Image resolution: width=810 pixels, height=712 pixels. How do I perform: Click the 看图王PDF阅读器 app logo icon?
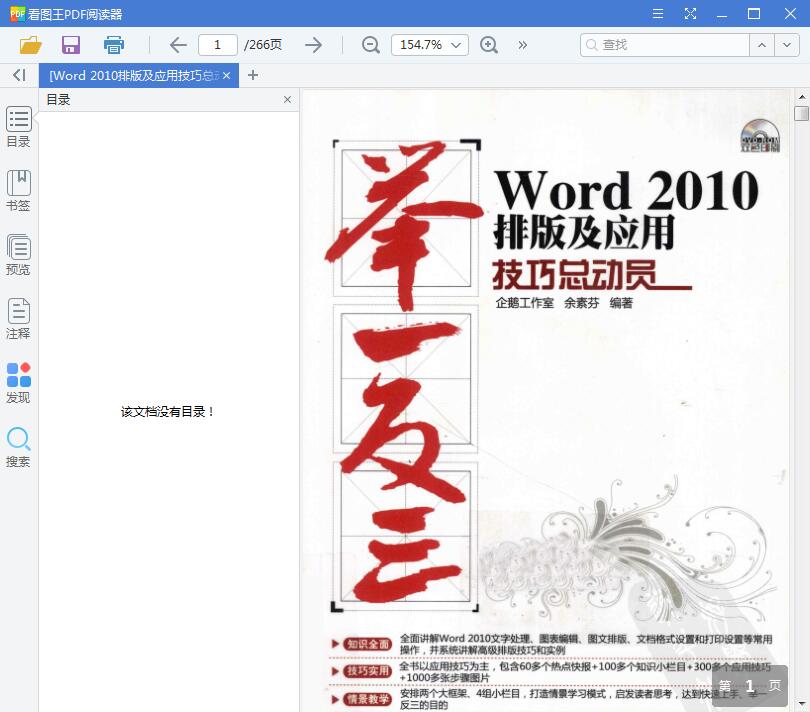click(17, 14)
